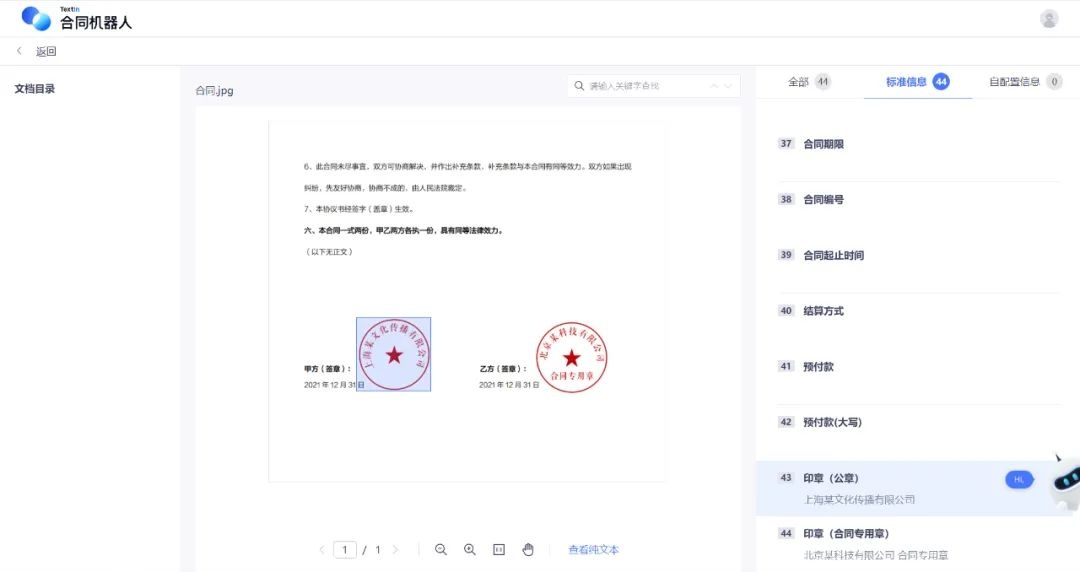Go to previous page chevron
The height and width of the screenshot is (572, 1080).
click(321, 550)
